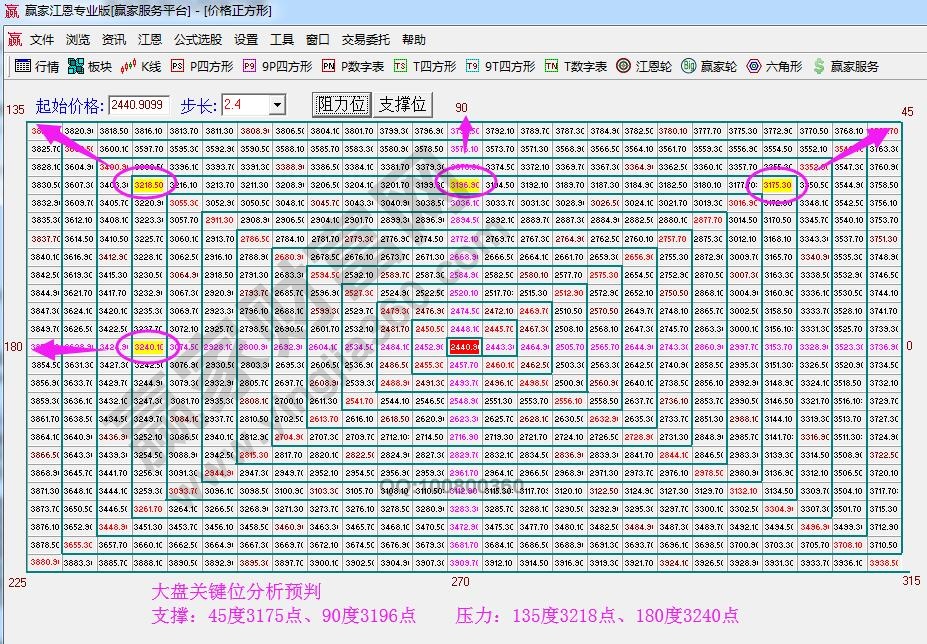Activate the 阻力位 resistance mode
Image resolution: width=927 pixels, height=644 pixels.
coord(342,104)
